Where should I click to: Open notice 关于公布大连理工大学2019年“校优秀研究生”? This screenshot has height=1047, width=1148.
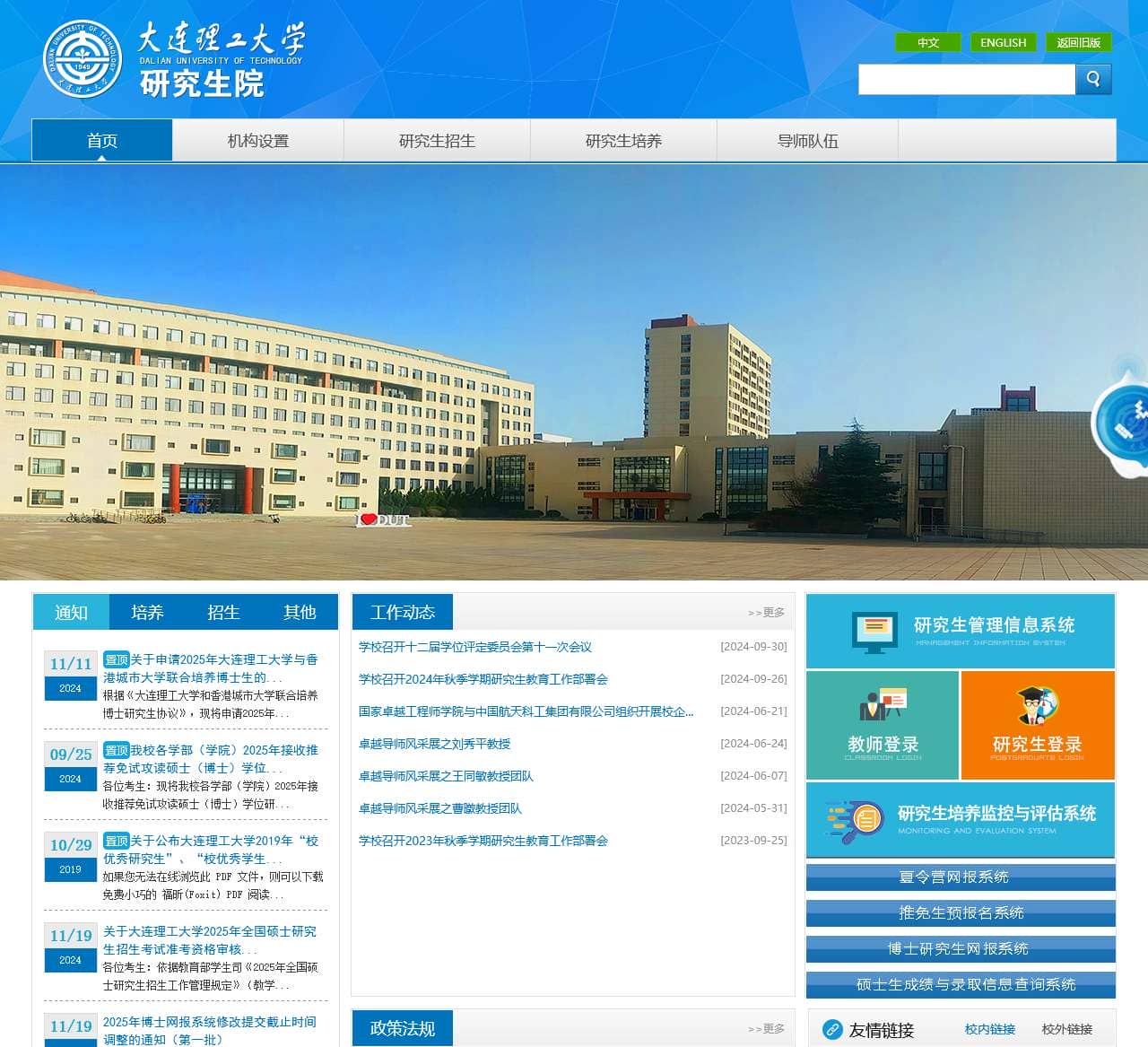tap(211, 850)
